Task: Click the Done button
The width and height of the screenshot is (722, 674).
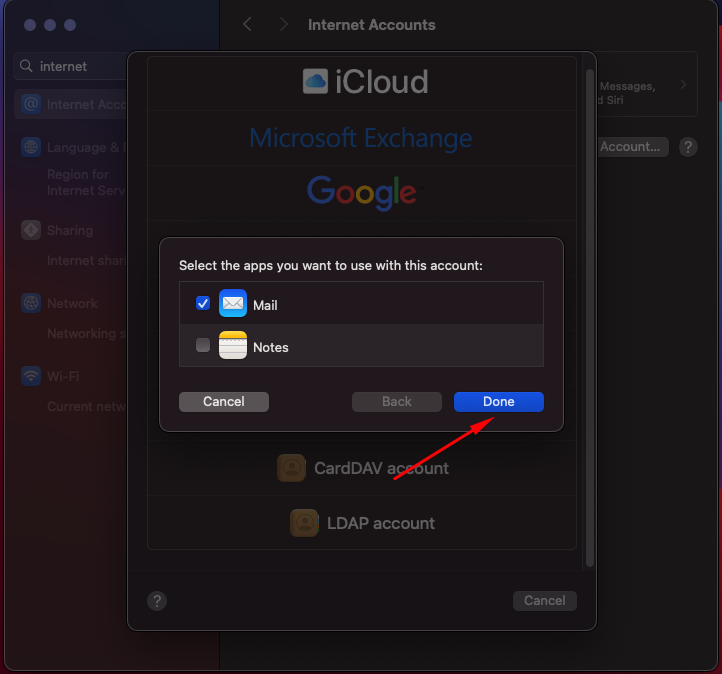Action: [499, 401]
